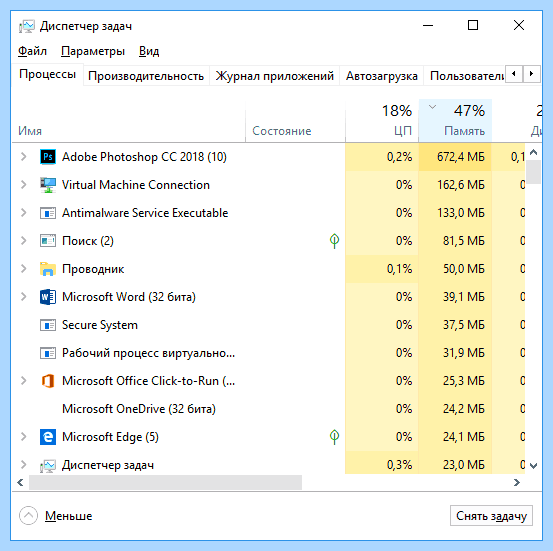
Task: Click the Рабочий процесс виртуально icon
Action: click(x=48, y=353)
